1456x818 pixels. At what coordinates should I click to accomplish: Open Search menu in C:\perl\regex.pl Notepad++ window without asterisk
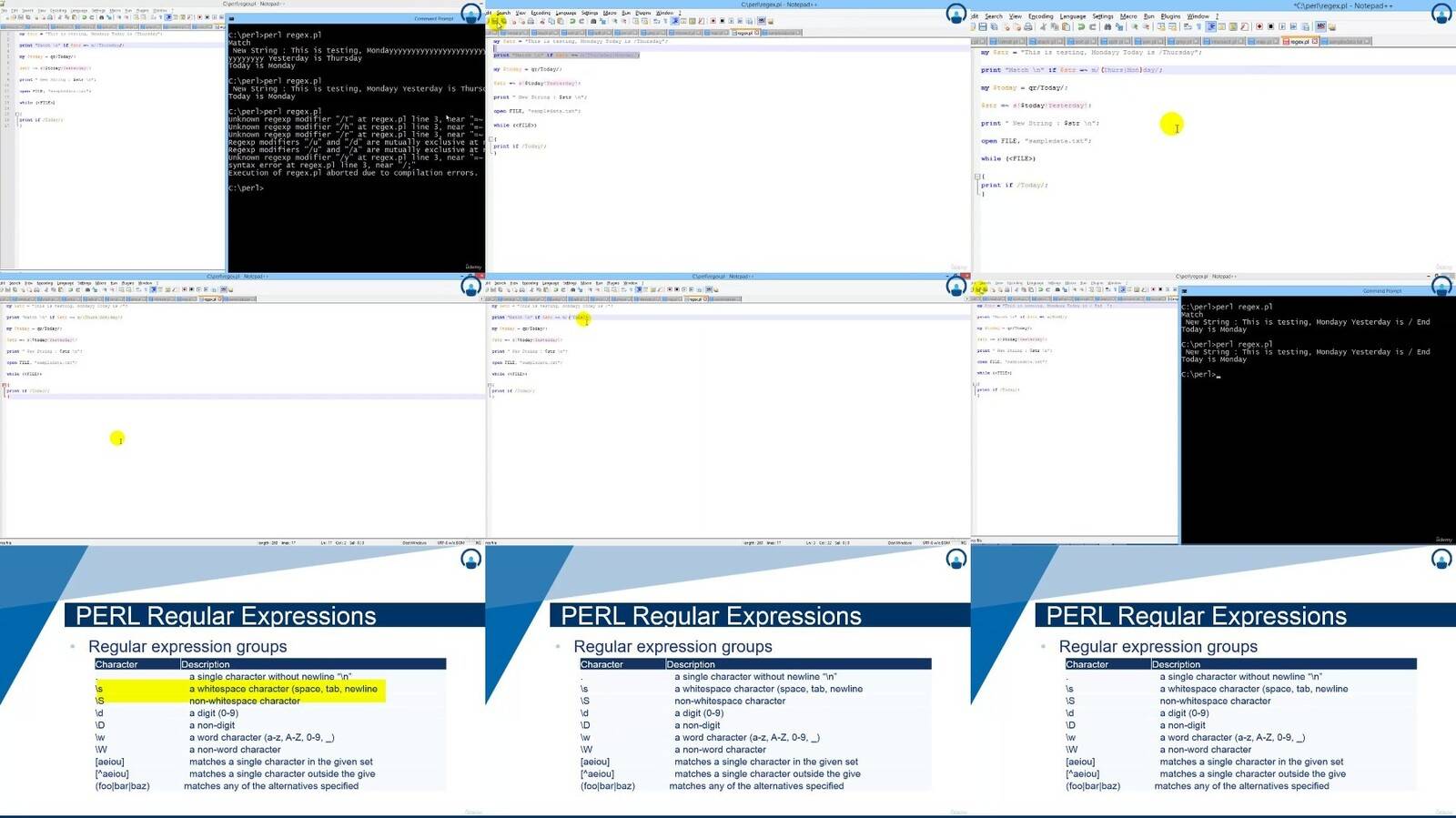[503, 13]
